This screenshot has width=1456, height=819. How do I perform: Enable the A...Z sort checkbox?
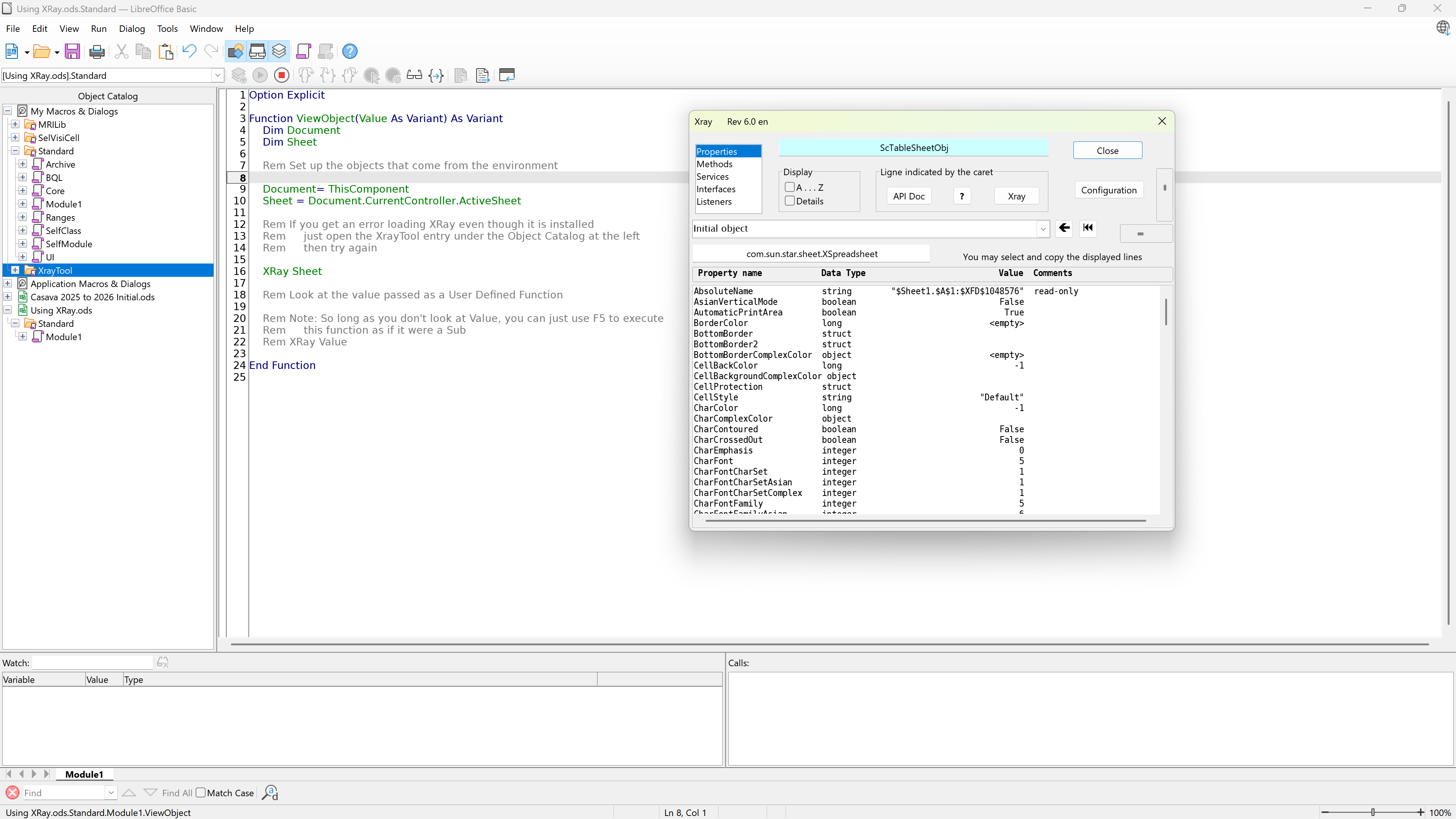(x=789, y=187)
